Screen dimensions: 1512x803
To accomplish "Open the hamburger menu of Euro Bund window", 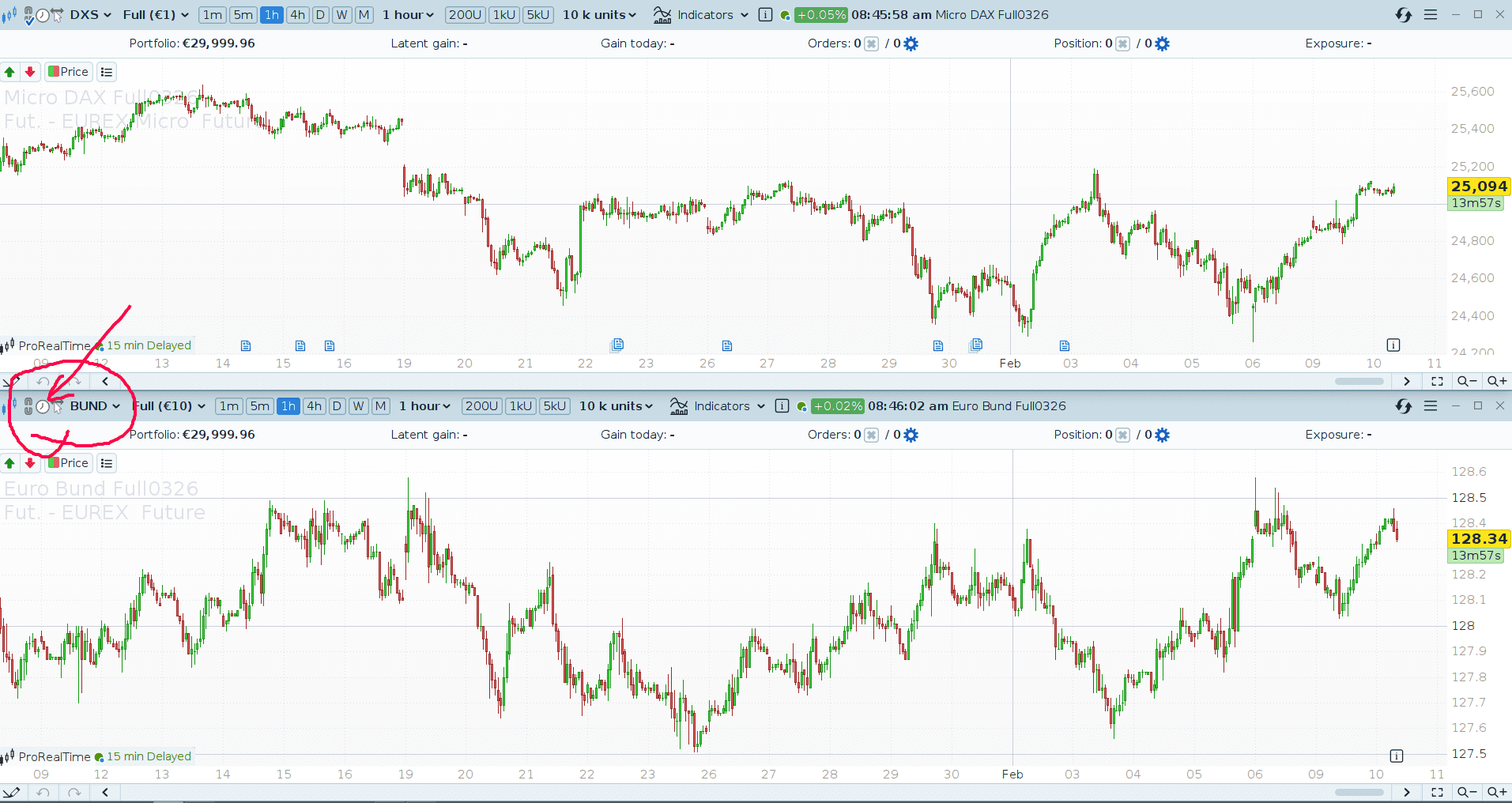I will point(1431,406).
